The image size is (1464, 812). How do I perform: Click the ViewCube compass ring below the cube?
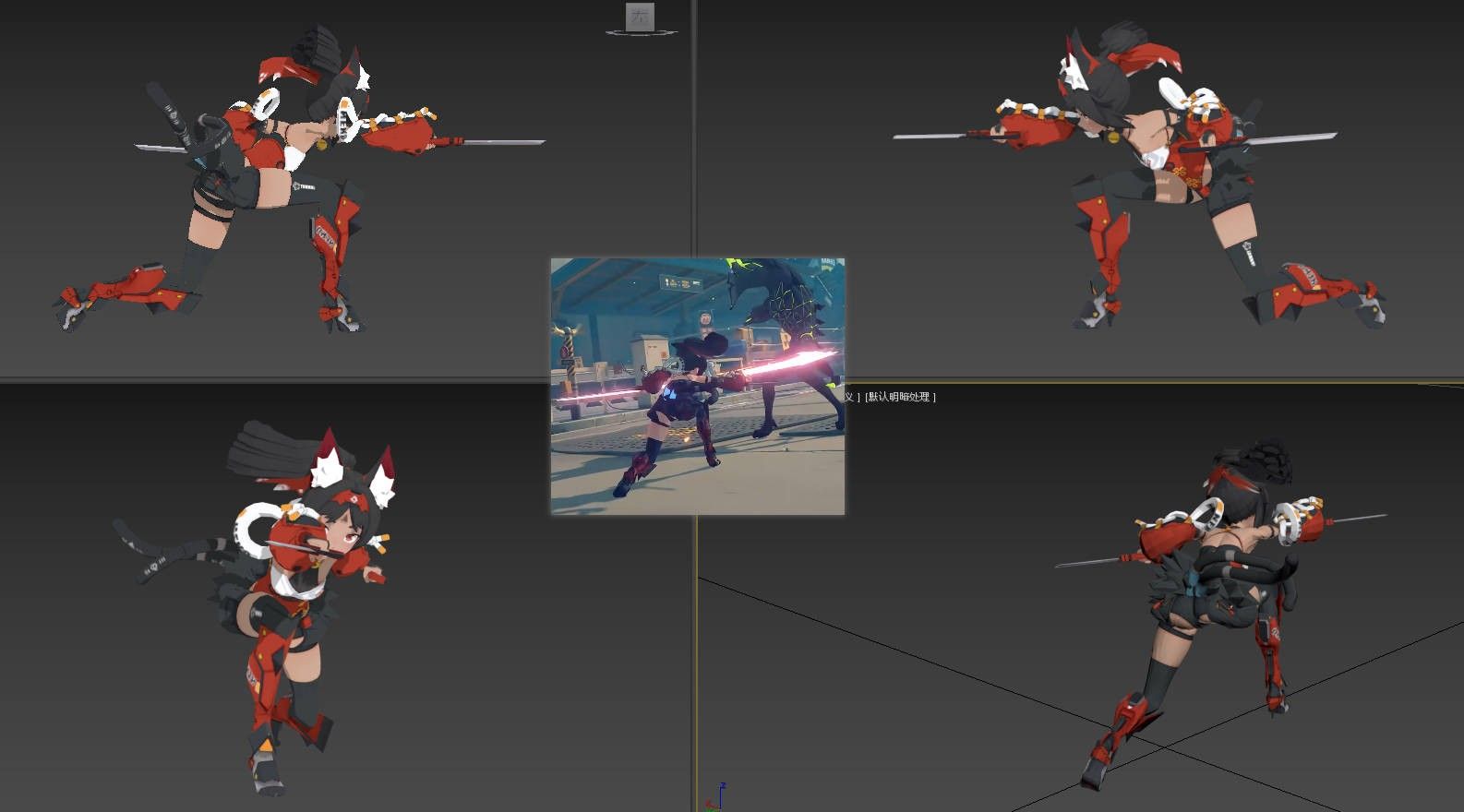(642, 32)
